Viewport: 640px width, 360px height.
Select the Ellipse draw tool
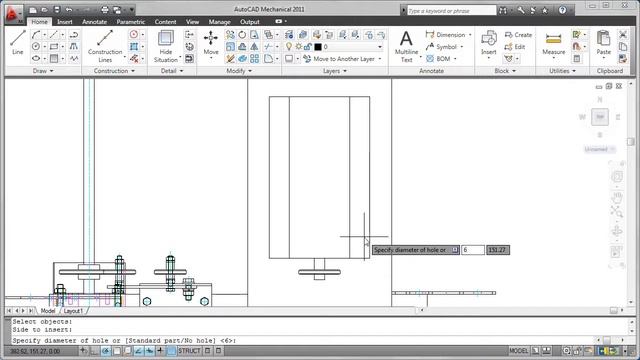click(x=36, y=58)
